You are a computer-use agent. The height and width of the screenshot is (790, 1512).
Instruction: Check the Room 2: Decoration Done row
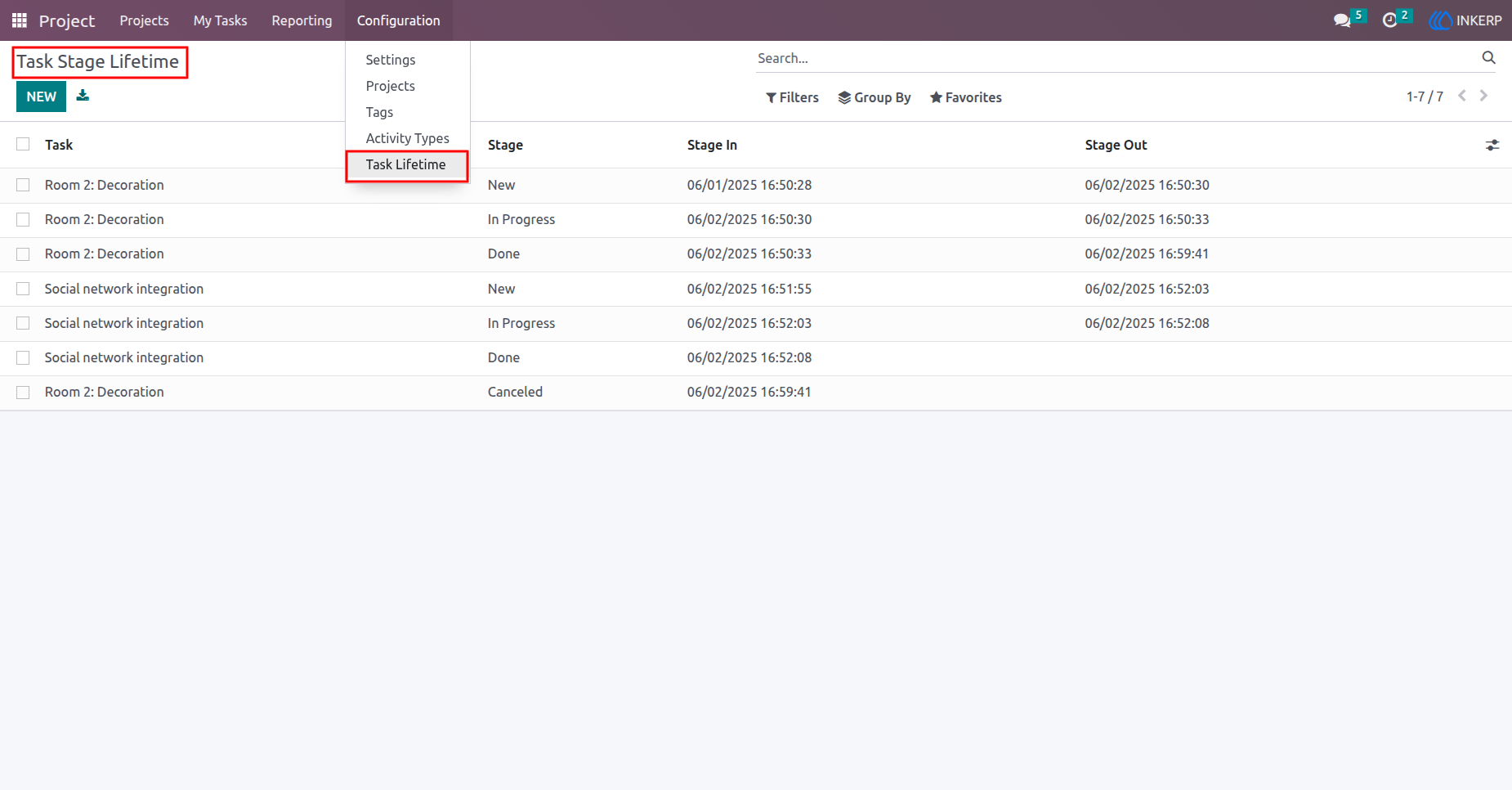pyautogui.click(x=23, y=254)
